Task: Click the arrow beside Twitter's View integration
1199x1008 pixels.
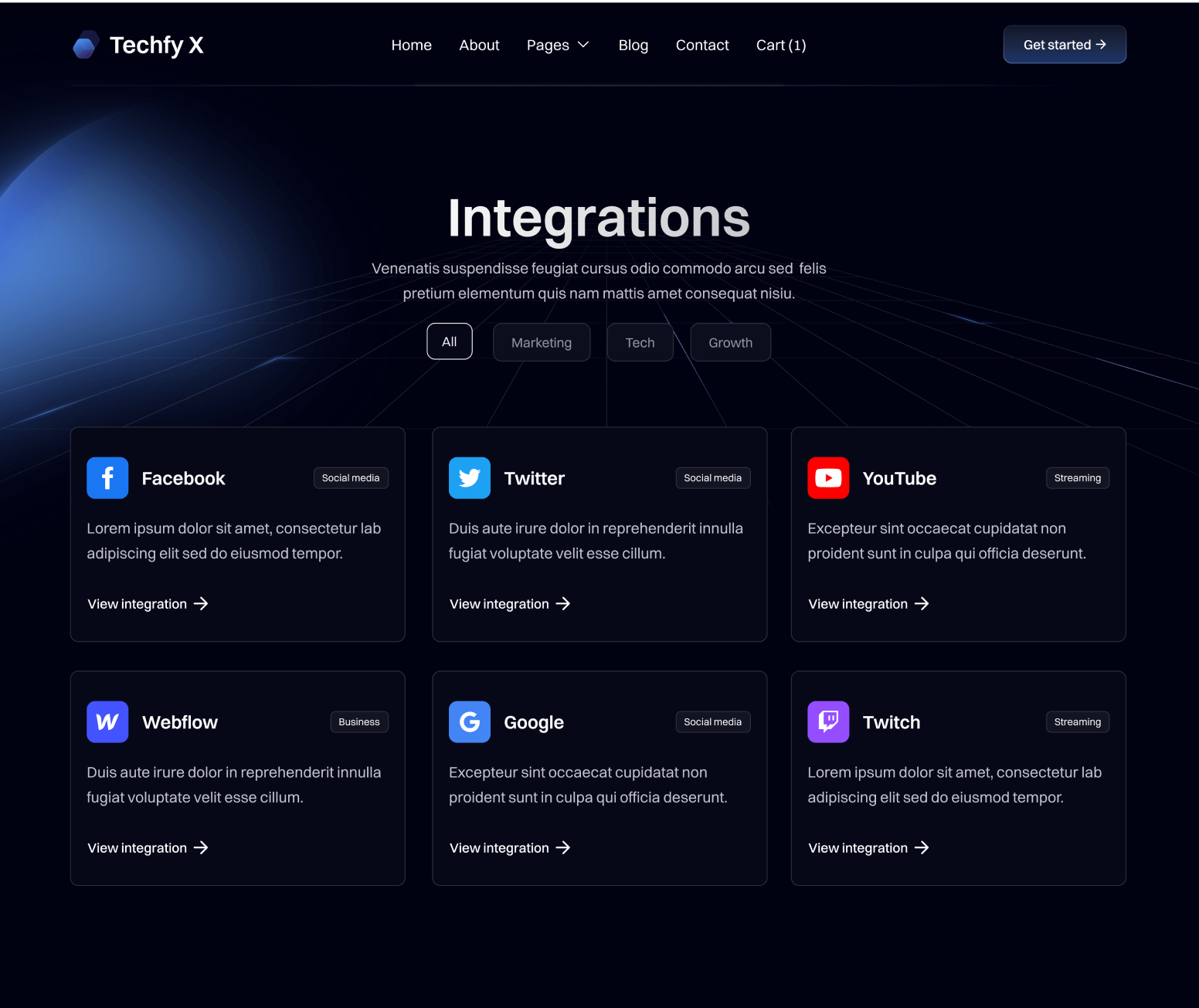Action: 563,604
